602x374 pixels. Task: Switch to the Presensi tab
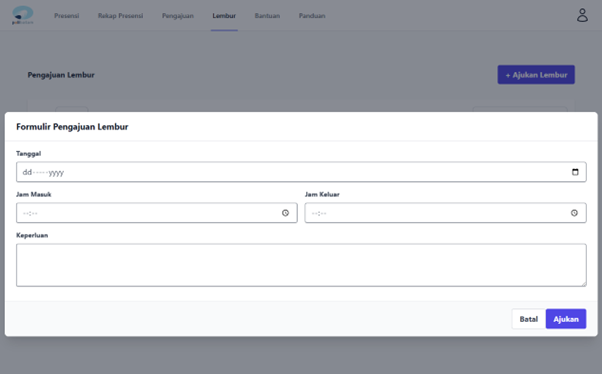coord(66,16)
